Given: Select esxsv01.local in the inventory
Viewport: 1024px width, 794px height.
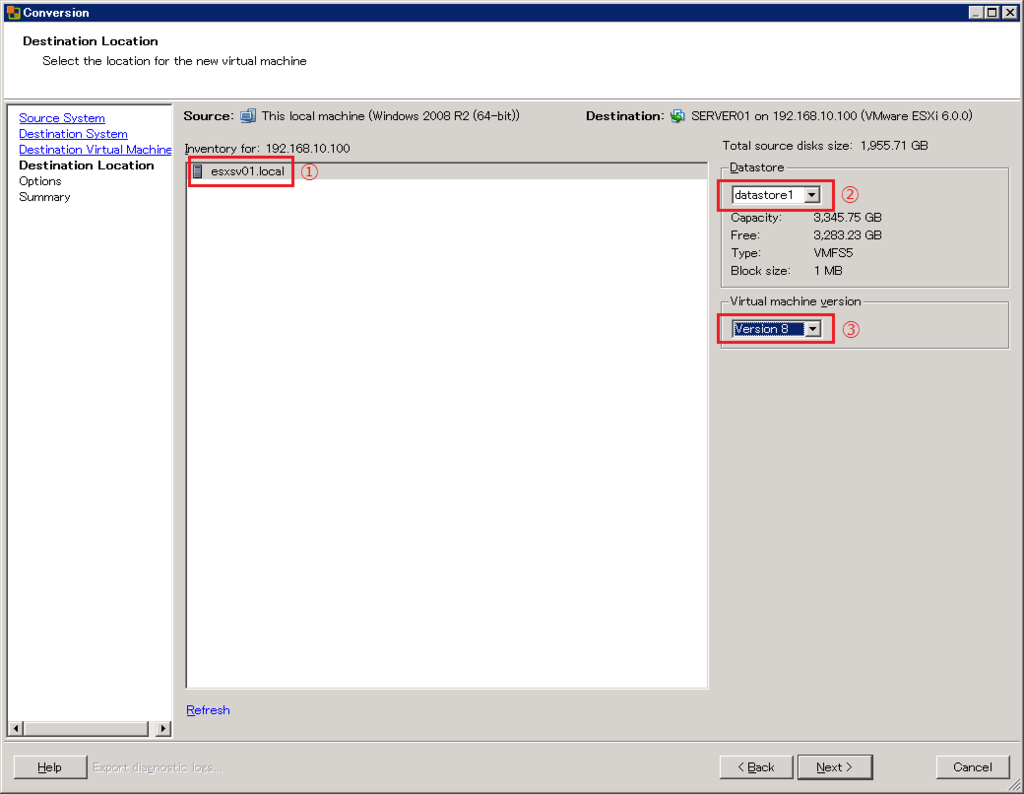Looking at the screenshot, I should [447, 171].
